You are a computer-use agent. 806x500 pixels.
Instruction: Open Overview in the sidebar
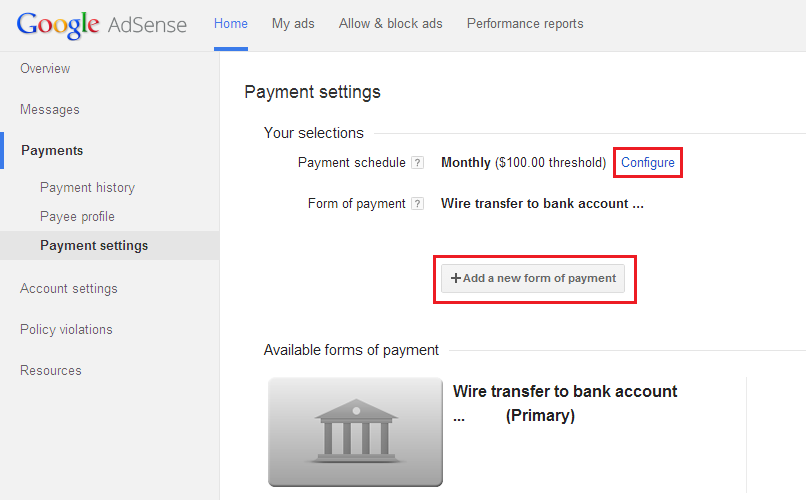[45, 68]
